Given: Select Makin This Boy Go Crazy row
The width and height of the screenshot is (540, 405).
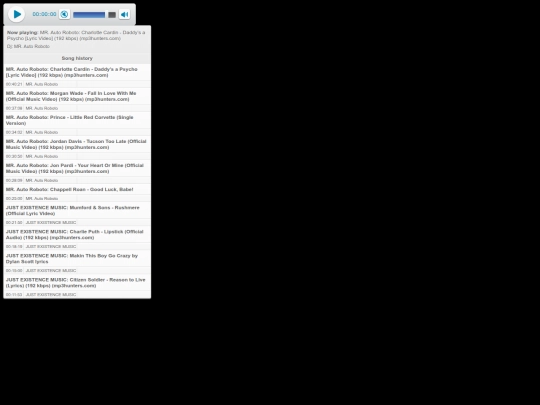Looking at the screenshot, I should click(77, 259).
